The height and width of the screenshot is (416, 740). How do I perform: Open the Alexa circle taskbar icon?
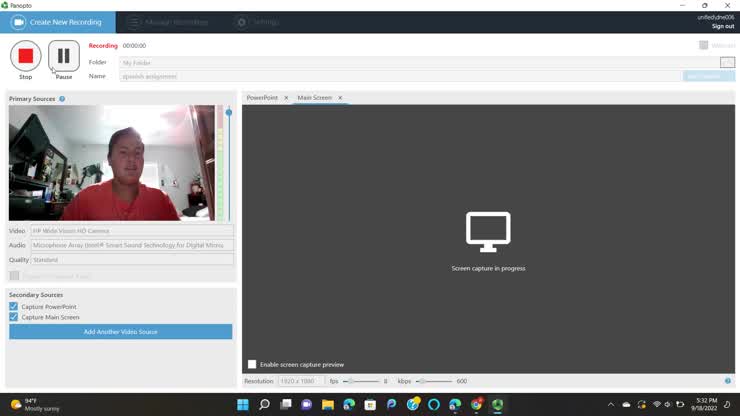[434, 405]
